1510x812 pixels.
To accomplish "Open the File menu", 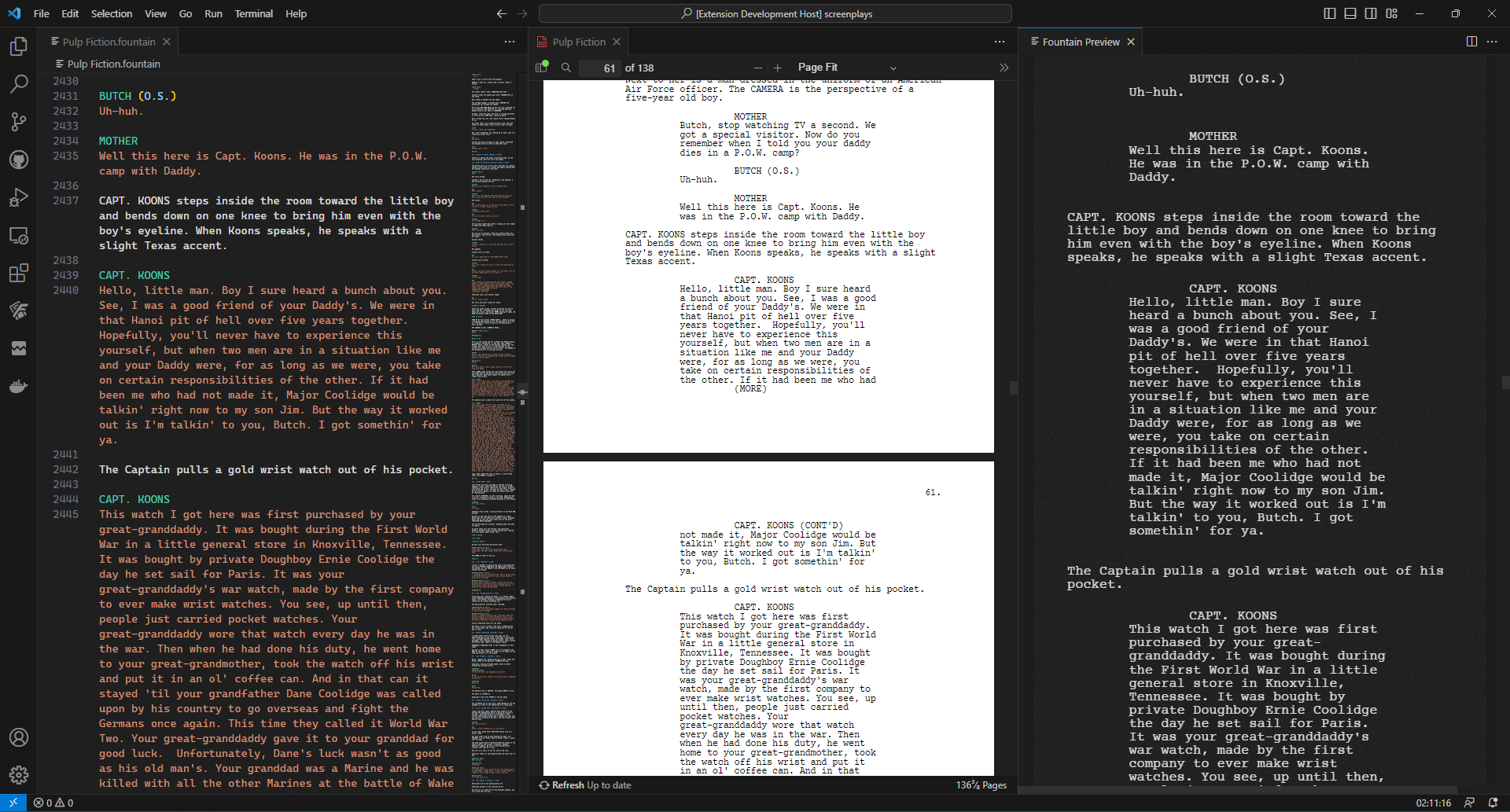I will (42, 13).
